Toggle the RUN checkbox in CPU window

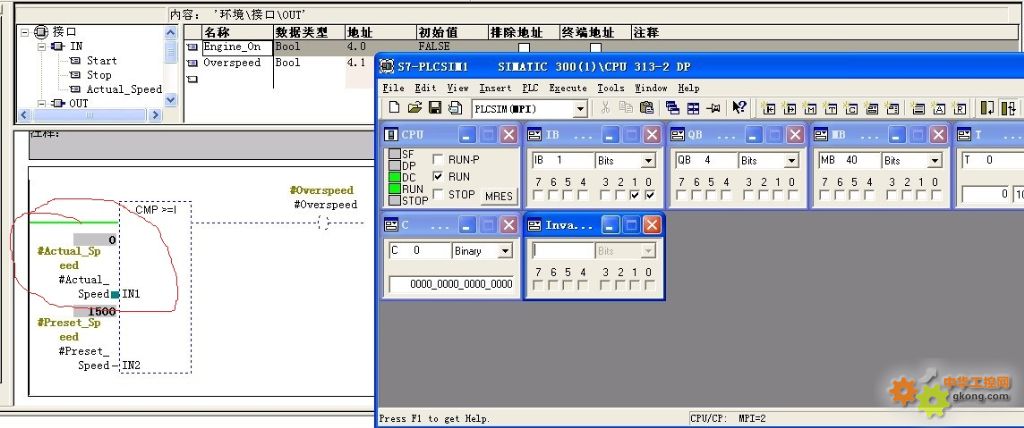tap(437, 176)
